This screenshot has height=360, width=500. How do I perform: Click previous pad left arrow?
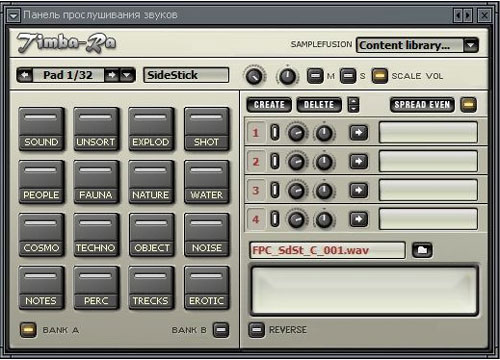coord(25,75)
